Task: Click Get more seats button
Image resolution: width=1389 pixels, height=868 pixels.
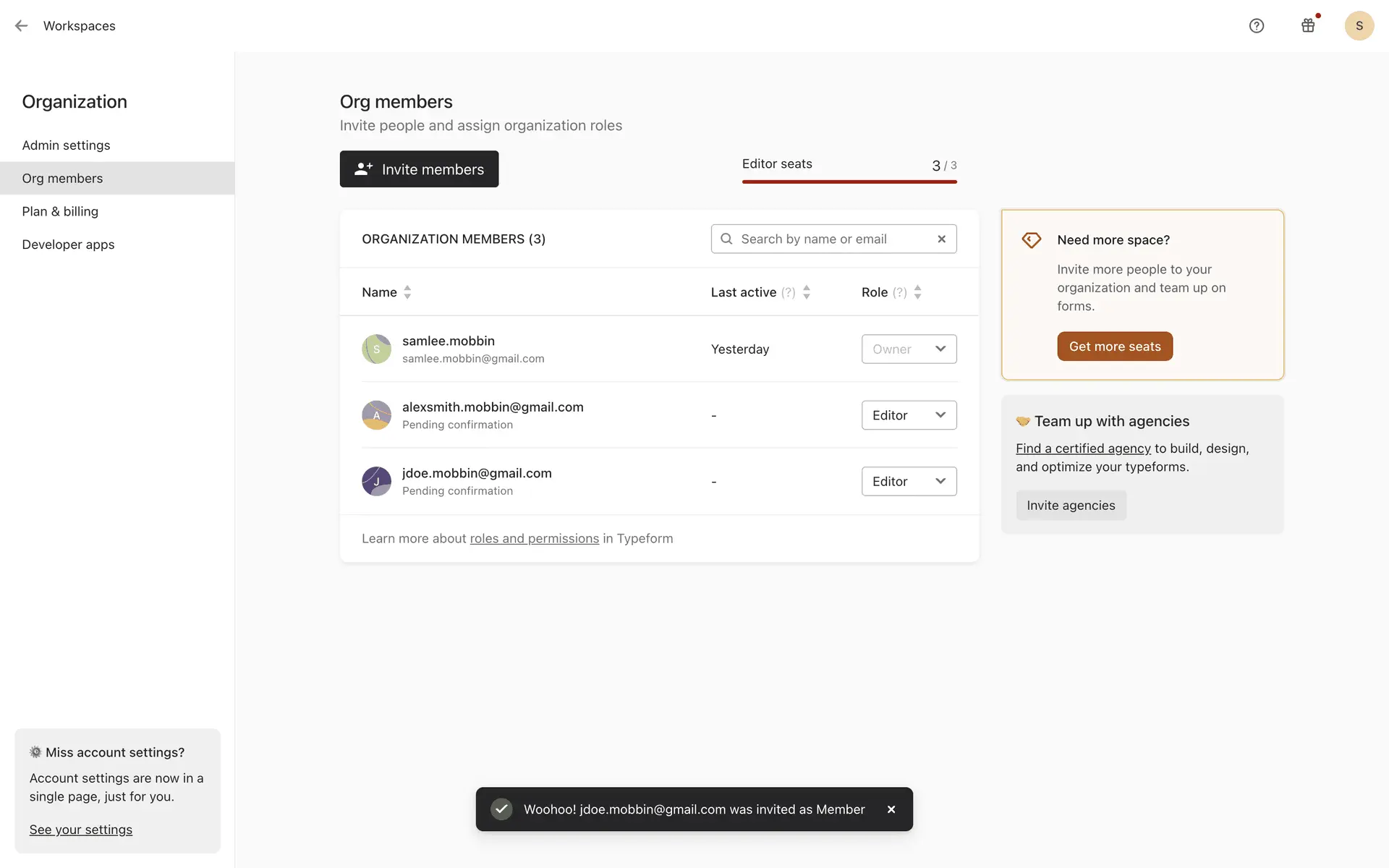Action: coord(1114,346)
